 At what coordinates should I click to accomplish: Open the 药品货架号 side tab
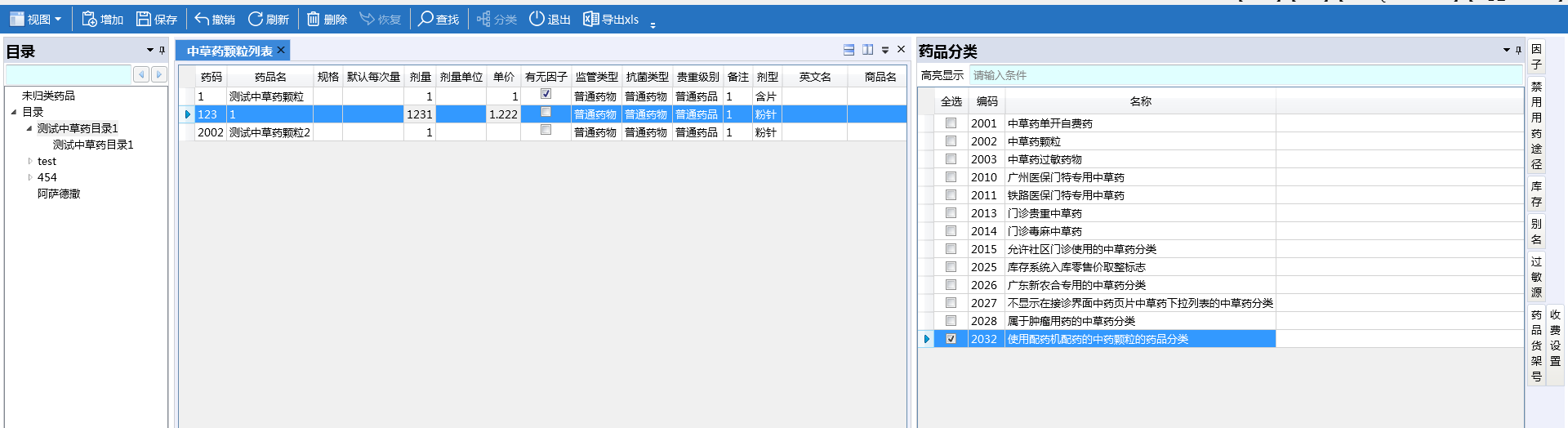click(1536, 346)
